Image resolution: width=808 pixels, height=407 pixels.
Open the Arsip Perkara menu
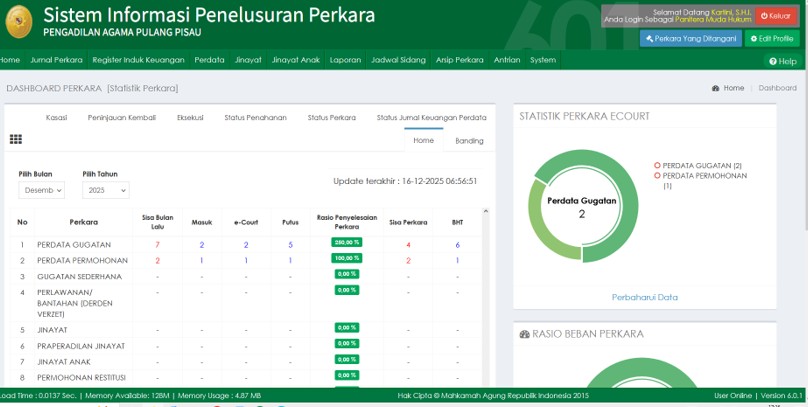tap(460, 60)
